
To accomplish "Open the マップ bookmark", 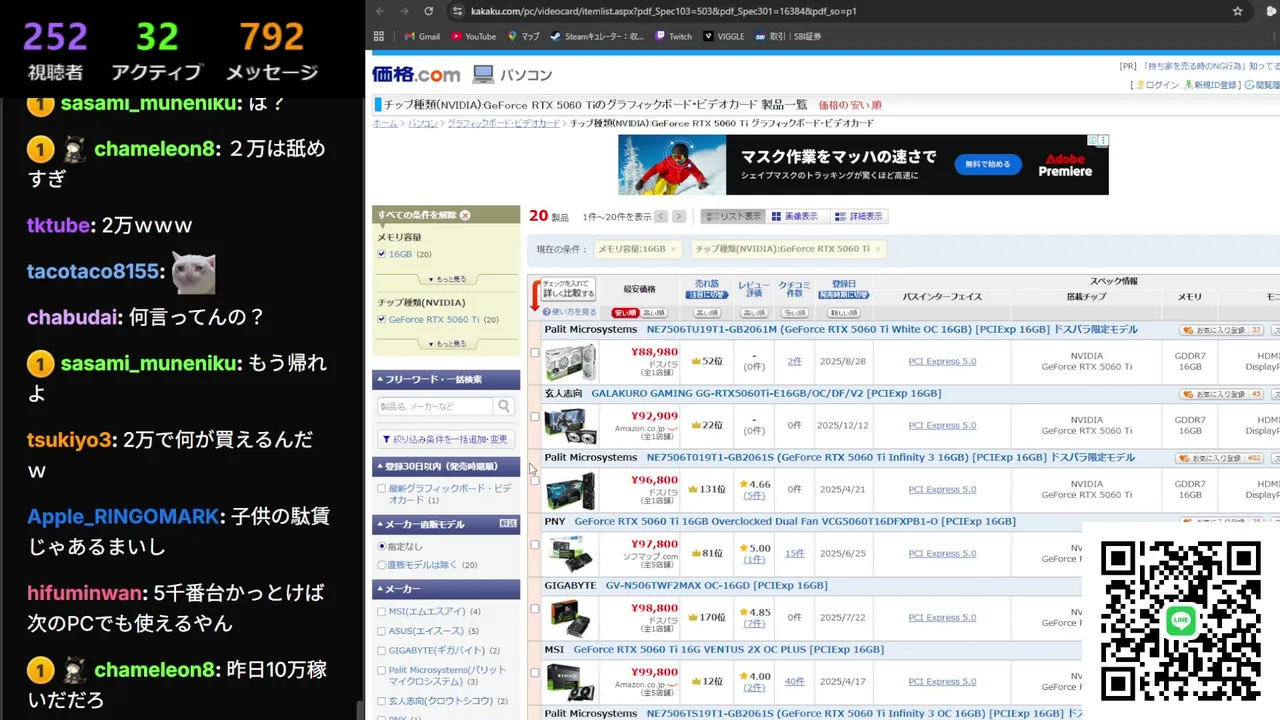I will 523,36.
